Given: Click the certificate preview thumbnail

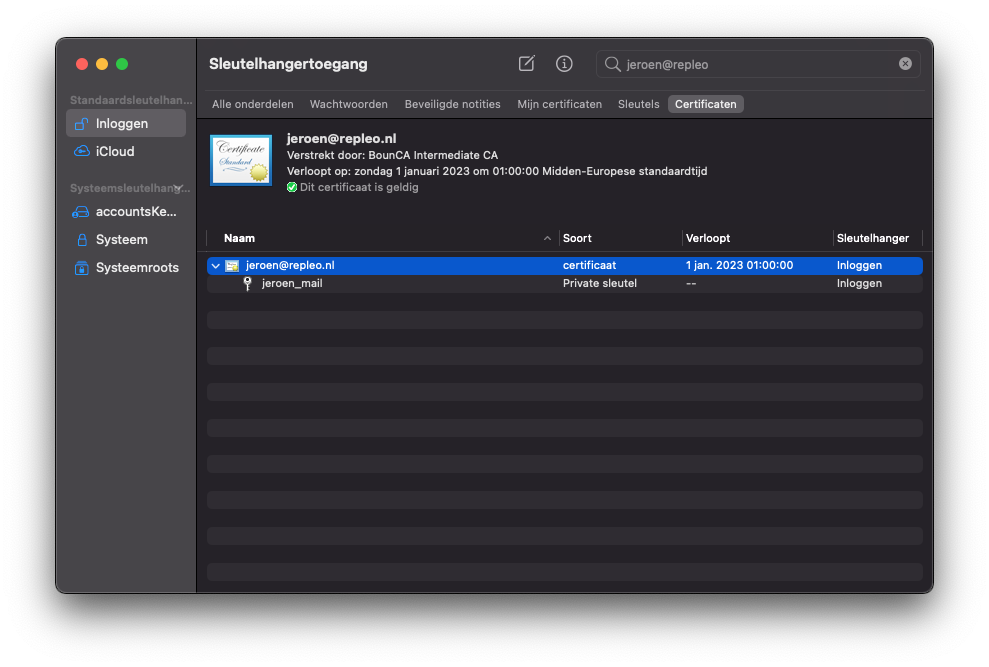Looking at the screenshot, I should point(240,159).
